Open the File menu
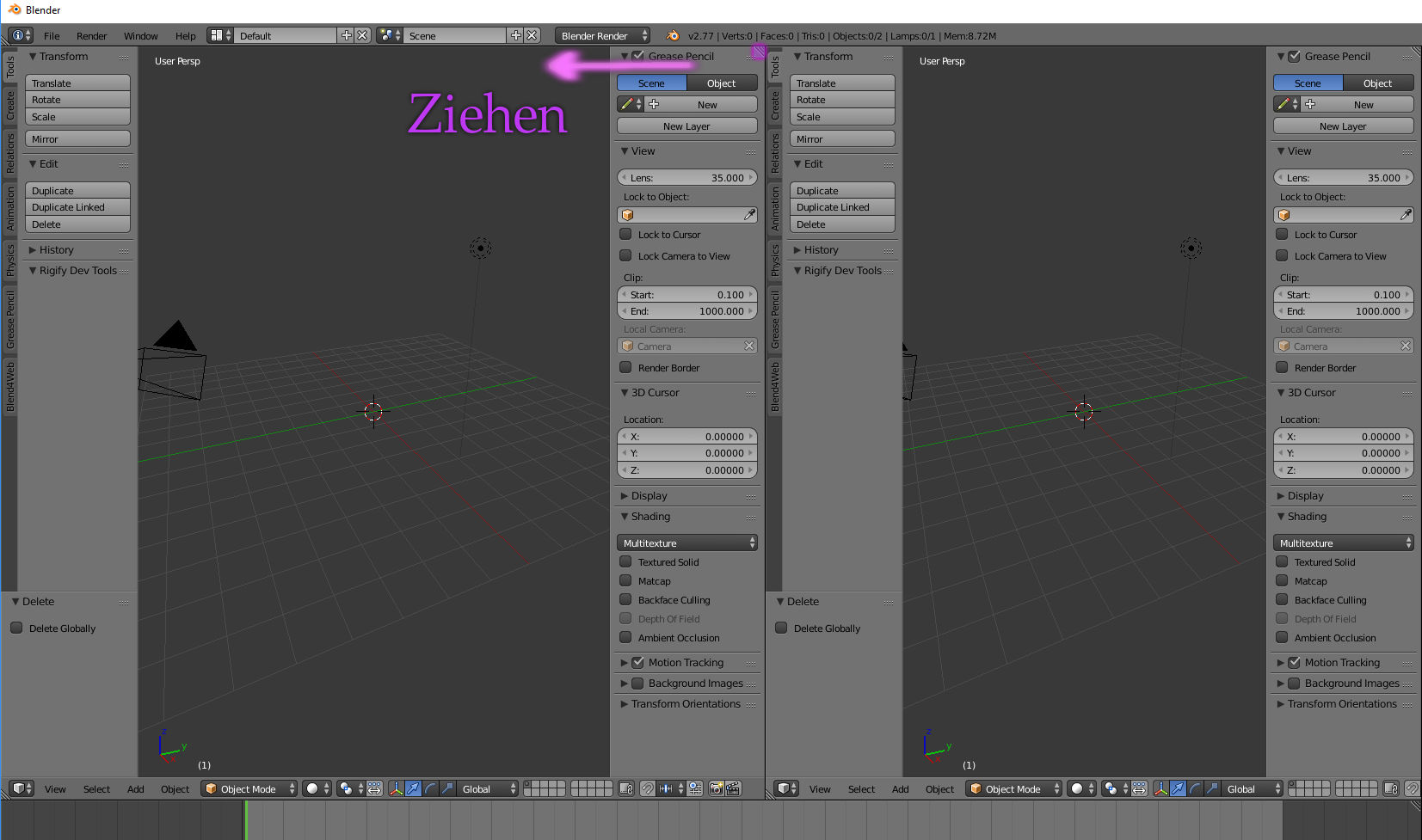 pos(52,35)
